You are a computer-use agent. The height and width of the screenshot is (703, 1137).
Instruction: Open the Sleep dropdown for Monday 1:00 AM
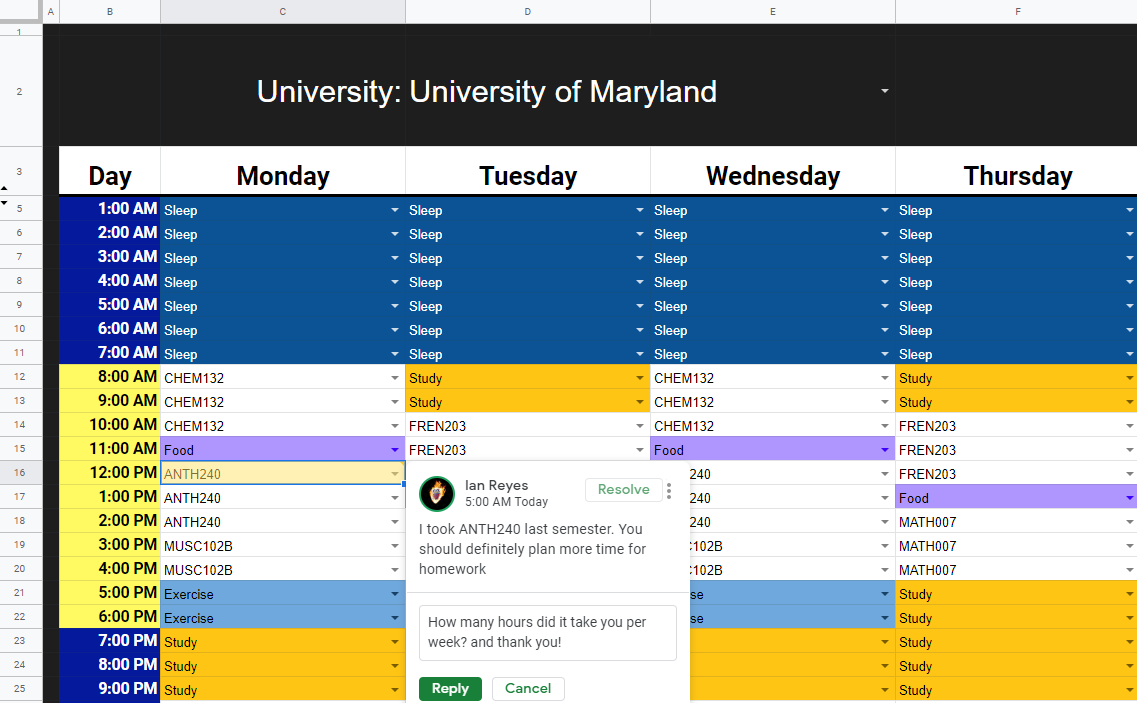(x=394, y=210)
